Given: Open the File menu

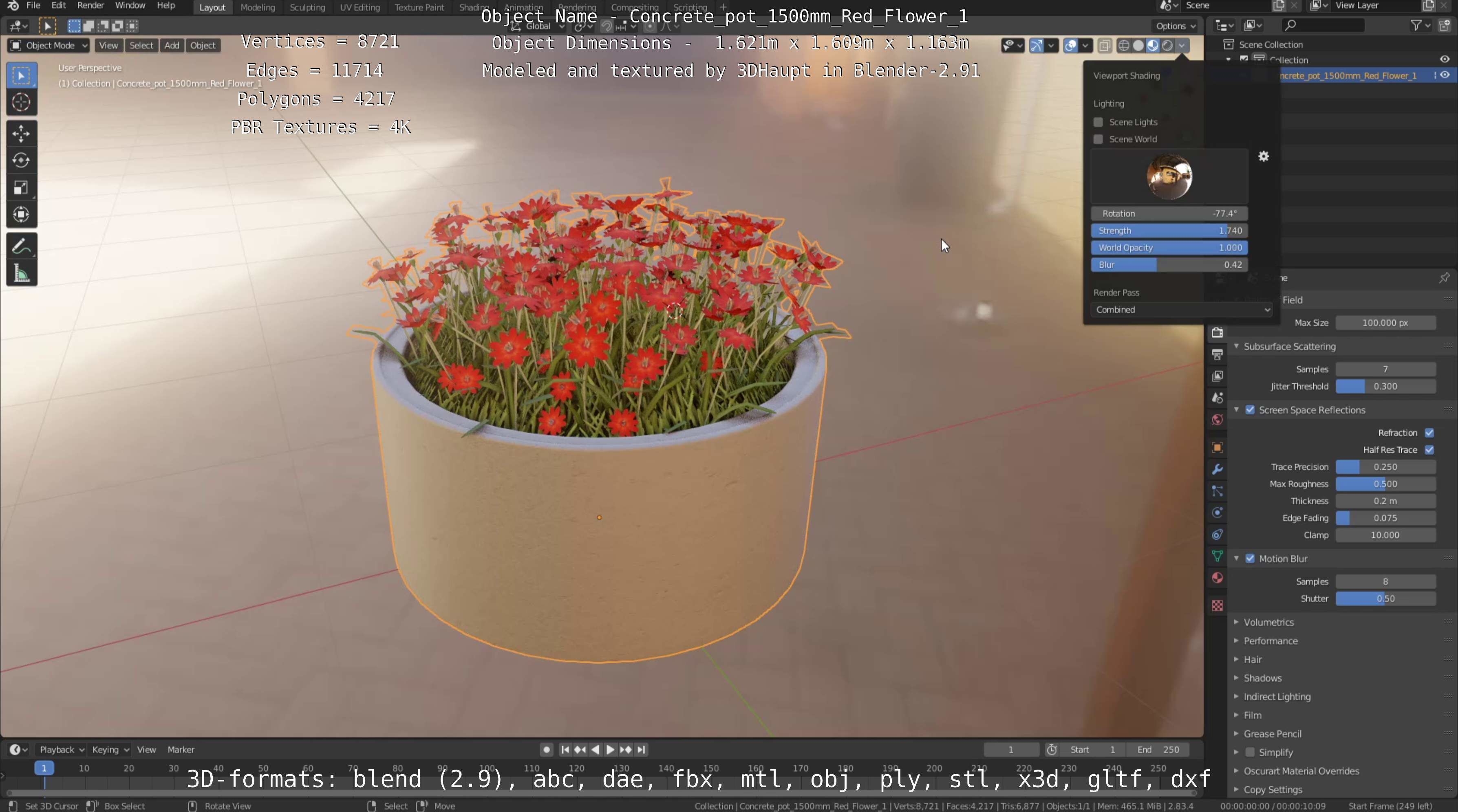Looking at the screenshot, I should click(x=33, y=6).
